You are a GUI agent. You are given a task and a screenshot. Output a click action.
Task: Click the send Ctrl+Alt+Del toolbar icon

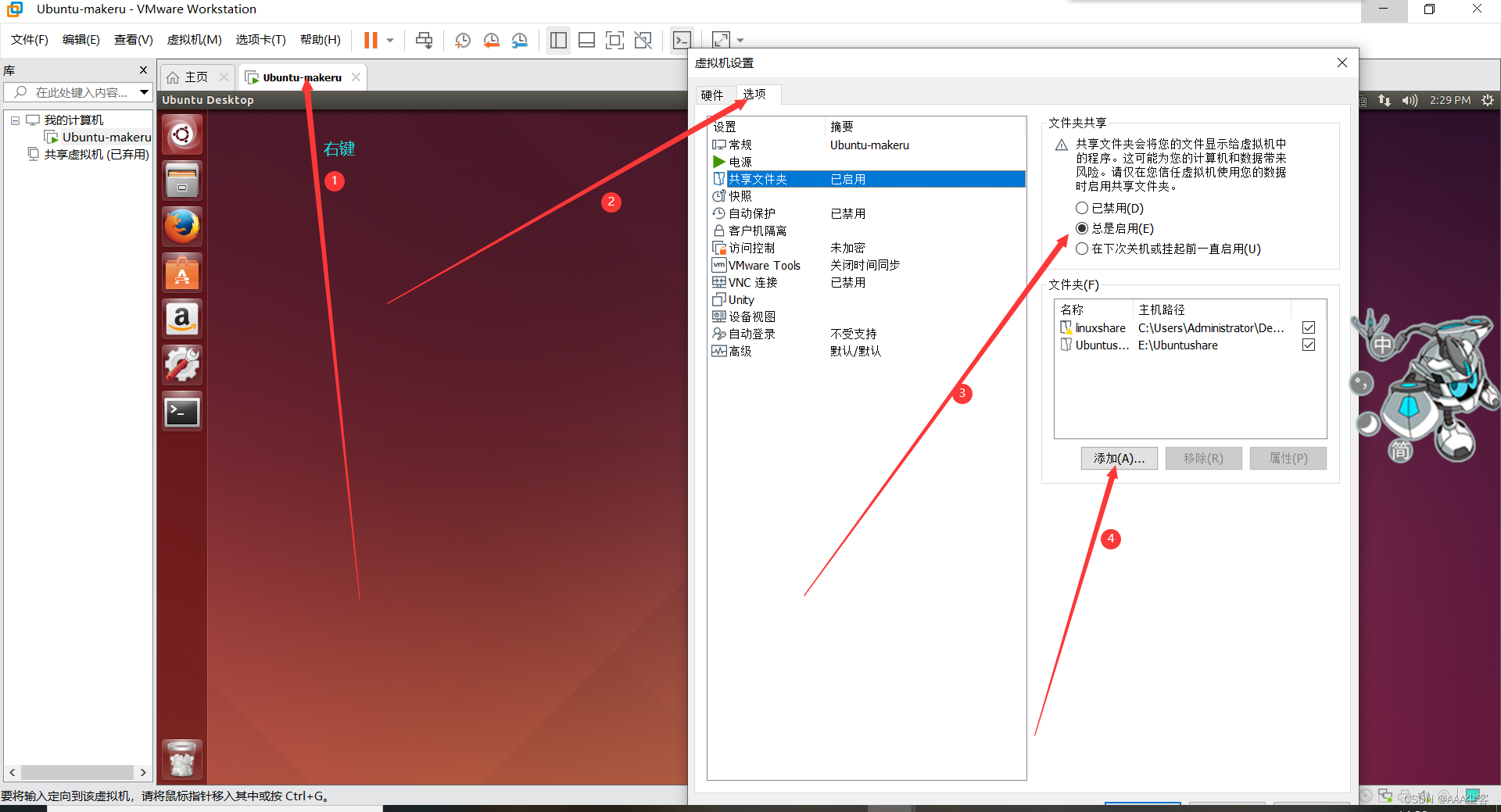424,40
